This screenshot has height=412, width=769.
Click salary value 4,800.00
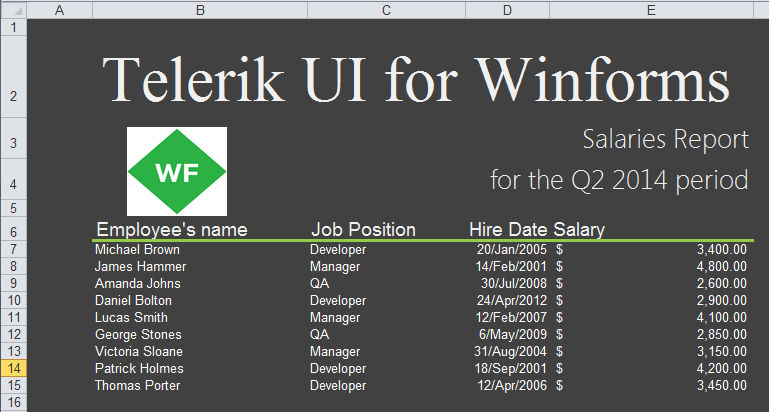point(722,266)
